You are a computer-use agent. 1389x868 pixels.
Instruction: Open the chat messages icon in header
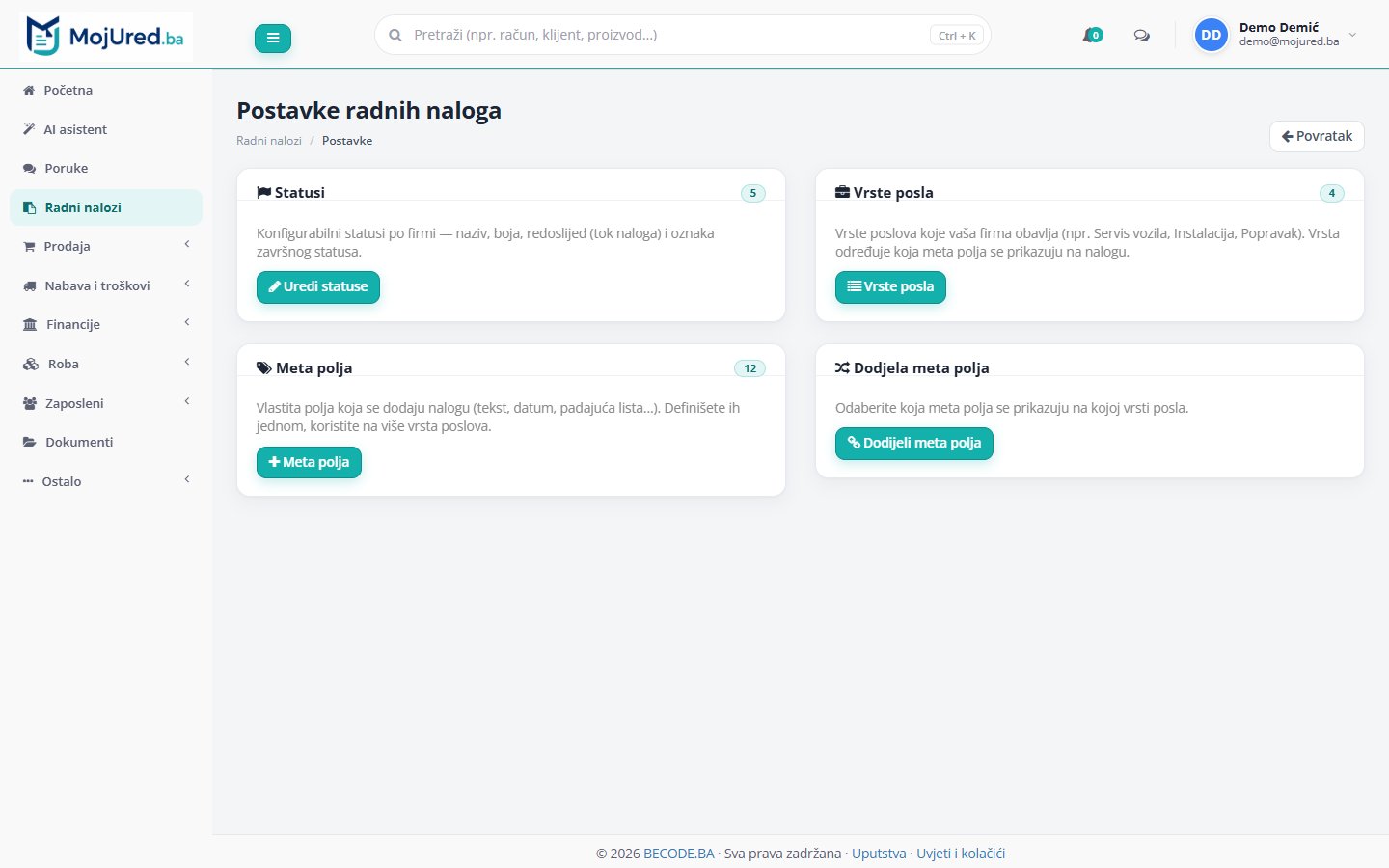[x=1142, y=36]
